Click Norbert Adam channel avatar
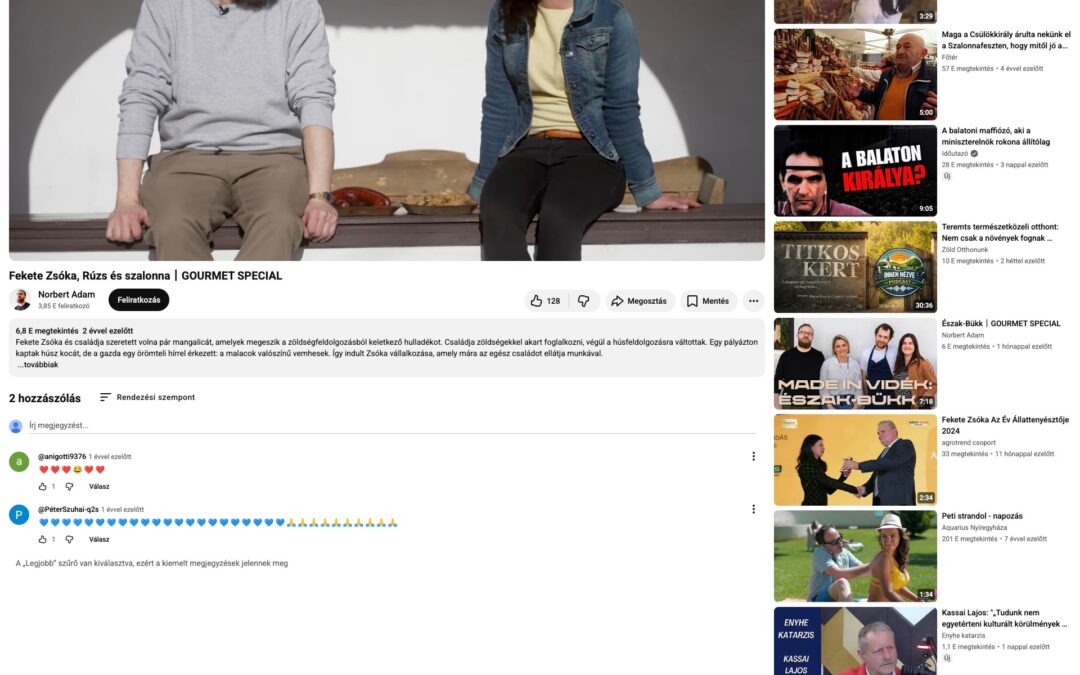The width and height of the screenshot is (1080, 675). point(21,300)
